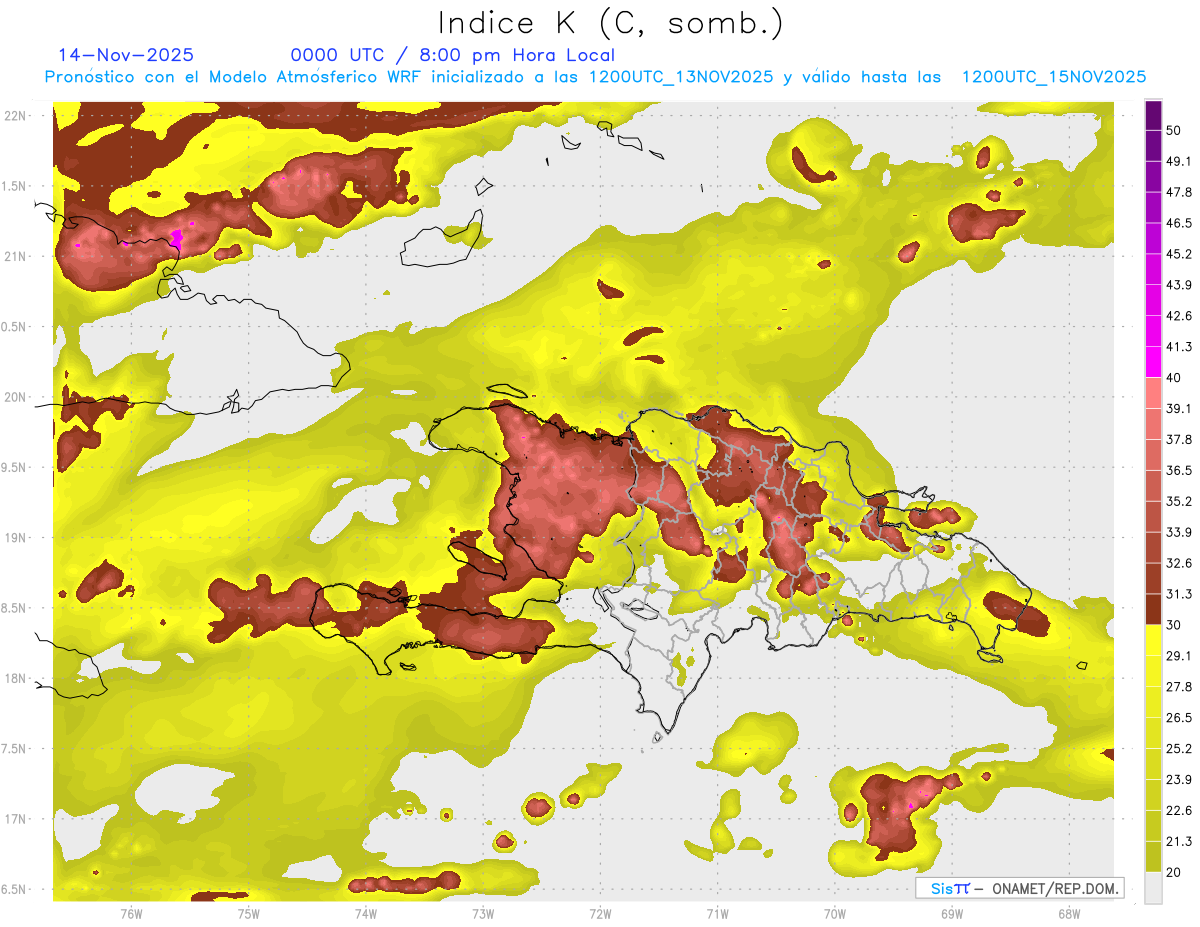The width and height of the screenshot is (1200, 927).
Task: Click the "18N" latitude label
Action: point(15,678)
